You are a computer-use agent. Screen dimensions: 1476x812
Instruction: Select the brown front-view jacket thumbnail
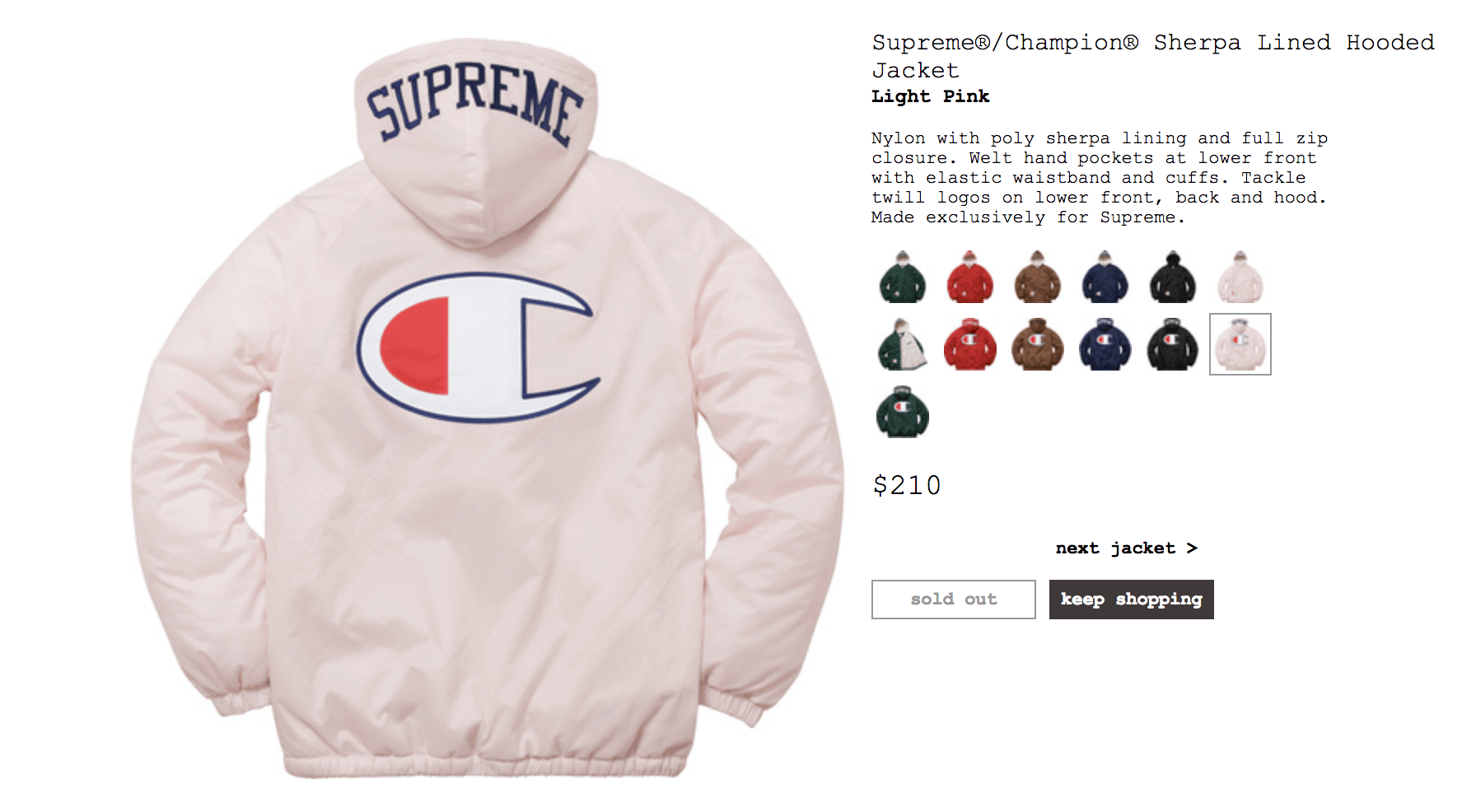pyautogui.click(x=1038, y=277)
